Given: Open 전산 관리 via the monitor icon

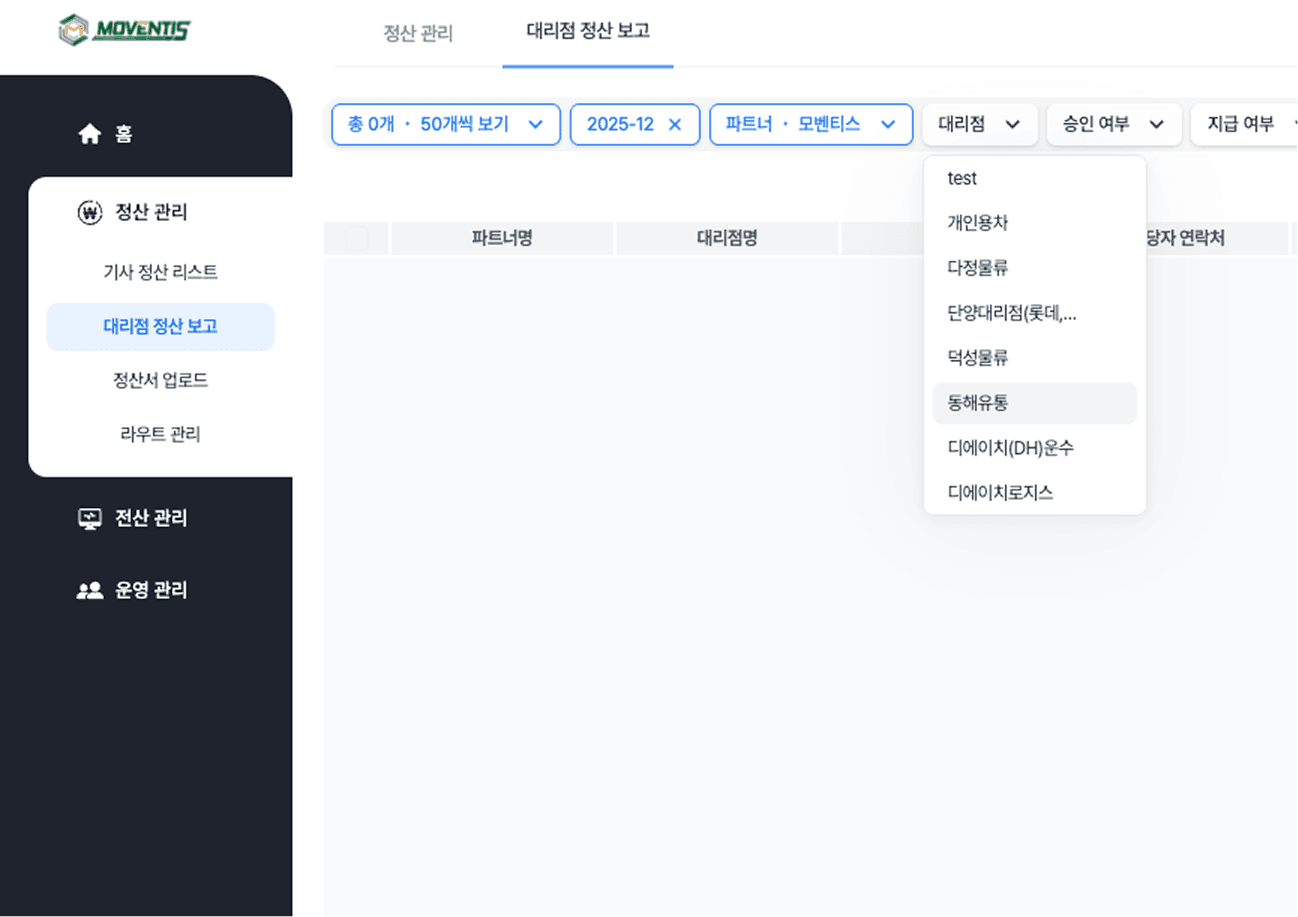Looking at the screenshot, I should point(92,517).
